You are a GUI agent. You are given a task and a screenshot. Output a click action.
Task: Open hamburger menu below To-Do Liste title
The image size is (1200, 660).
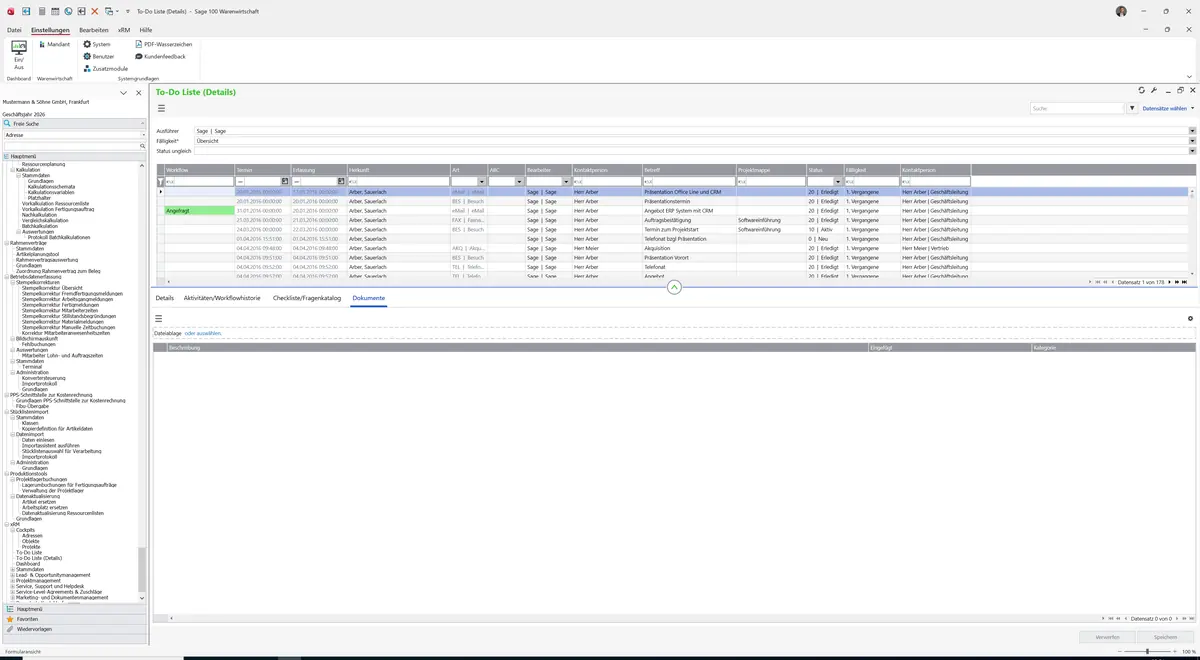point(161,108)
